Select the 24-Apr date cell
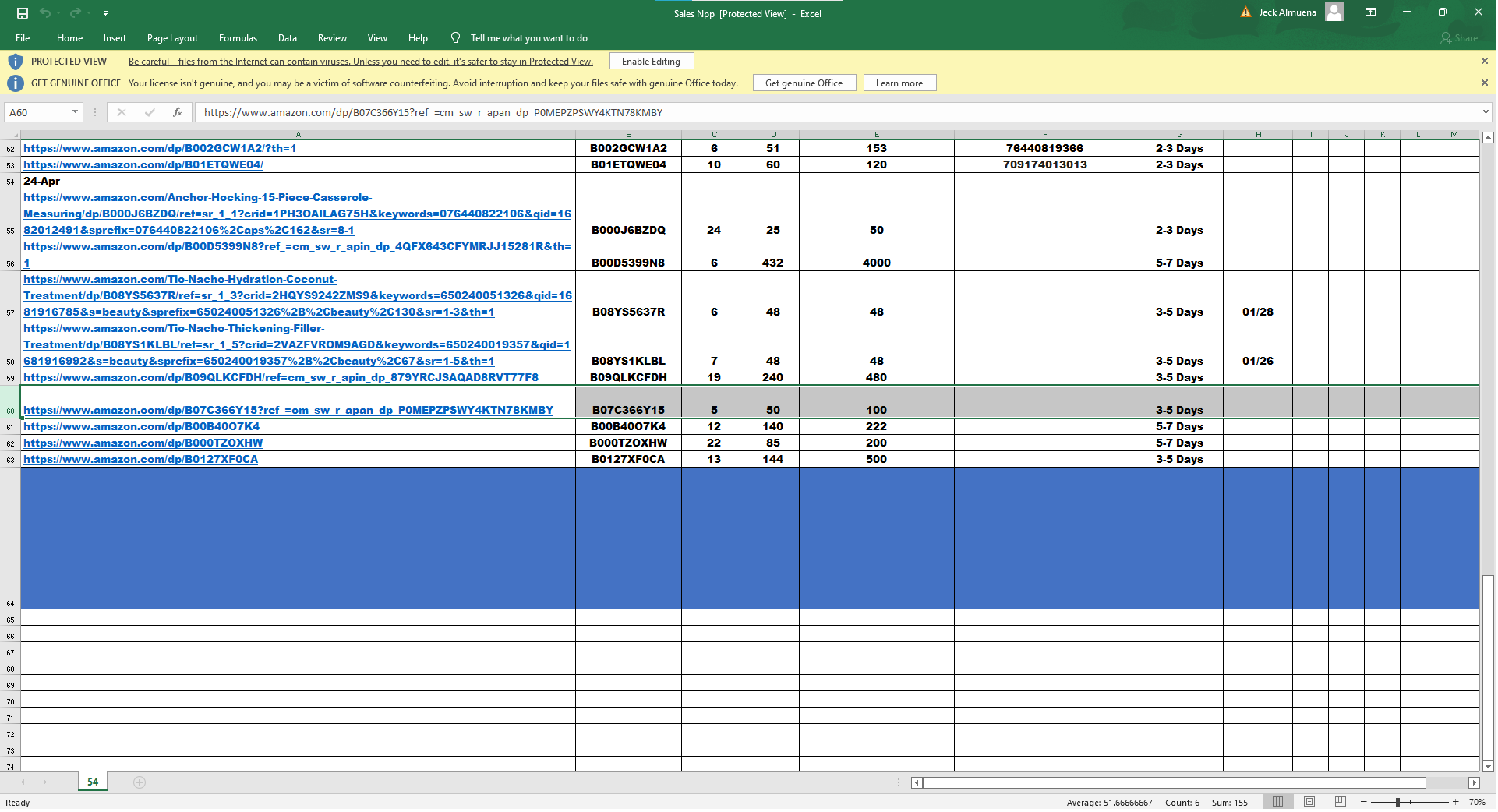Image resolution: width=1498 pixels, height=812 pixels. point(298,182)
